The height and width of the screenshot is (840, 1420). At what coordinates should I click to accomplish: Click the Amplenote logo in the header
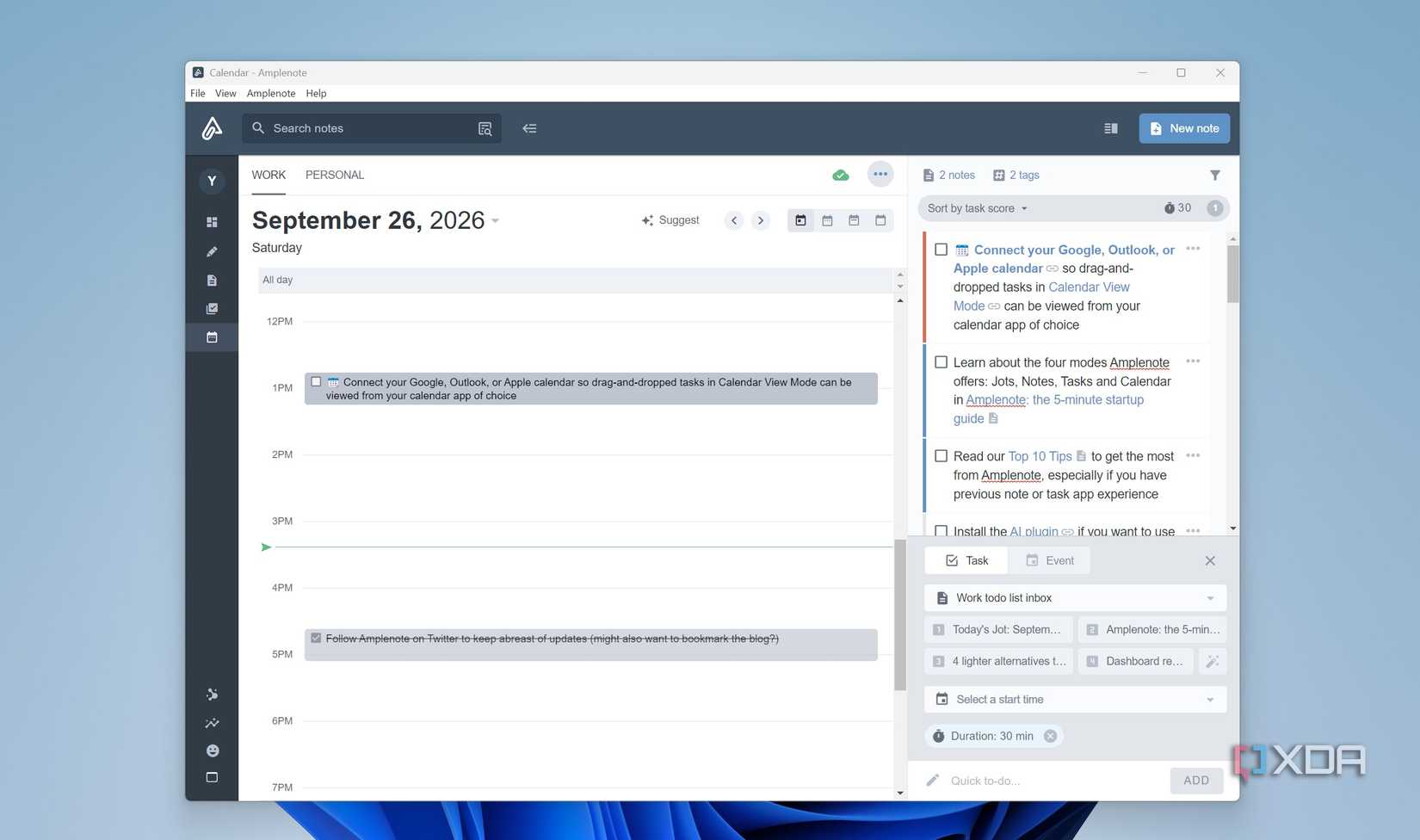[212, 128]
